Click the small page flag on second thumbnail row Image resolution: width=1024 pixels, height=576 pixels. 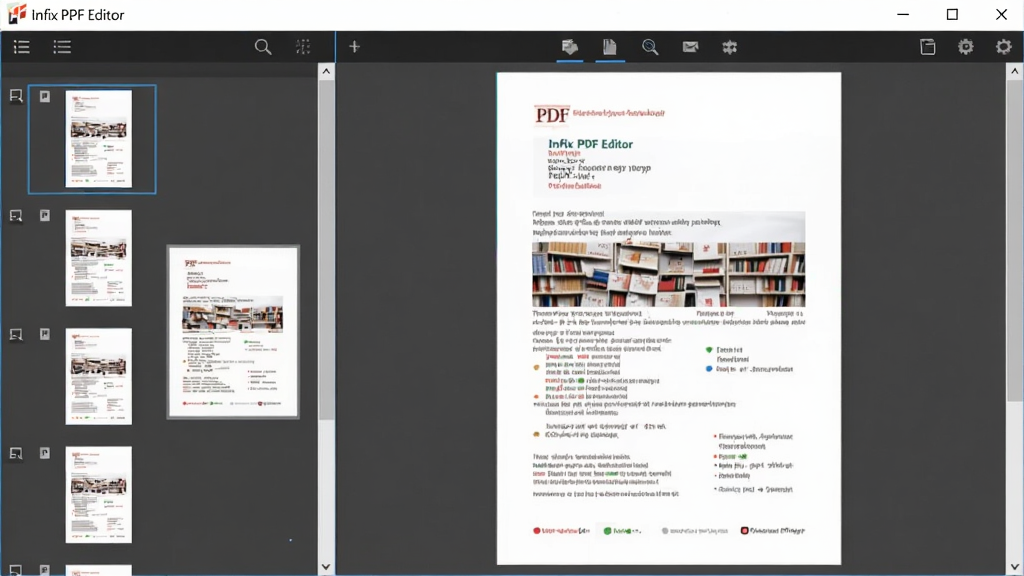coord(44,216)
